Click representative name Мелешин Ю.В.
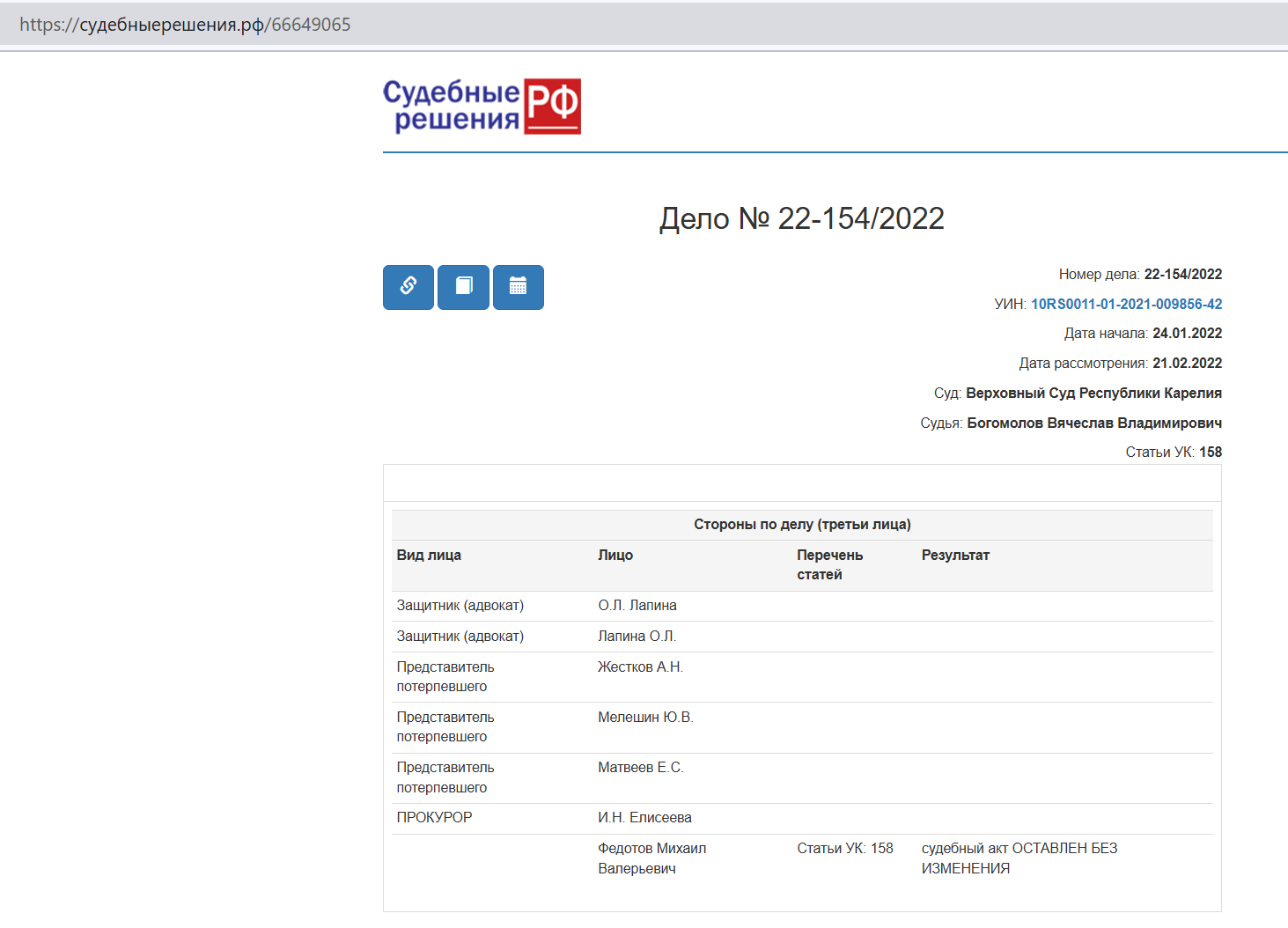Screen dimensions: 1288x928 (645, 718)
